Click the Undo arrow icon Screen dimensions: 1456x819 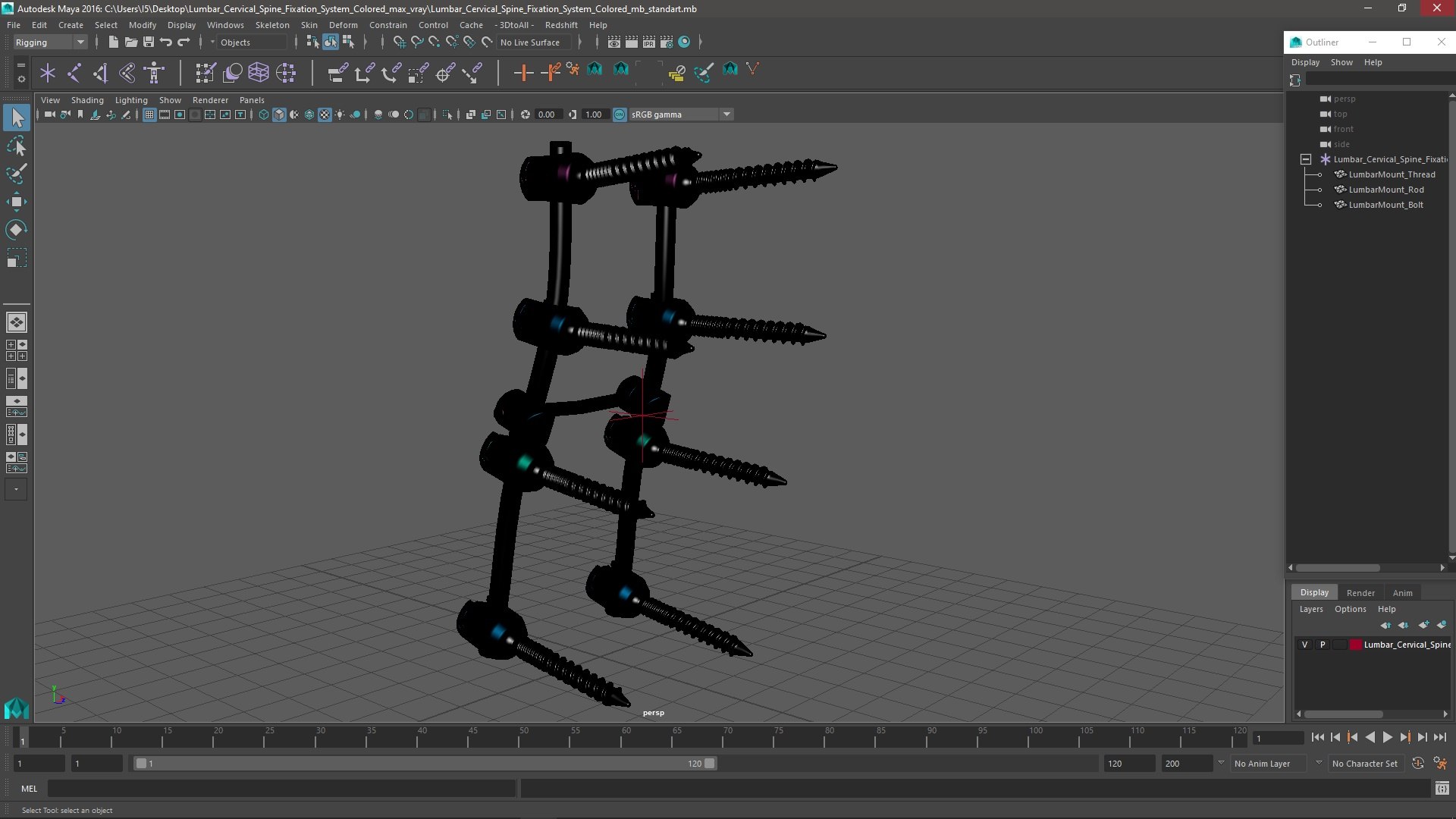(x=166, y=42)
